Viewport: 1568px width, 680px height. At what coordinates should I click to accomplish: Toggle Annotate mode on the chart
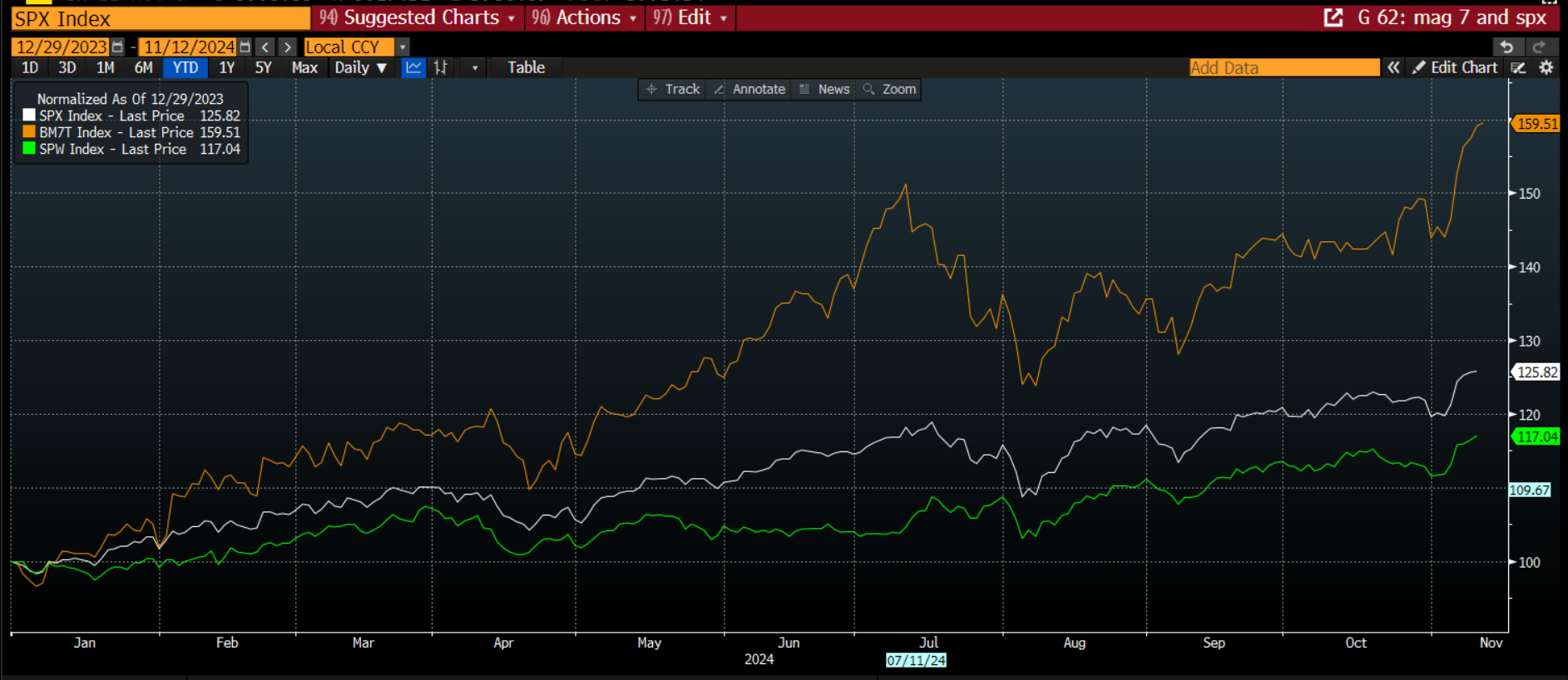tap(749, 89)
